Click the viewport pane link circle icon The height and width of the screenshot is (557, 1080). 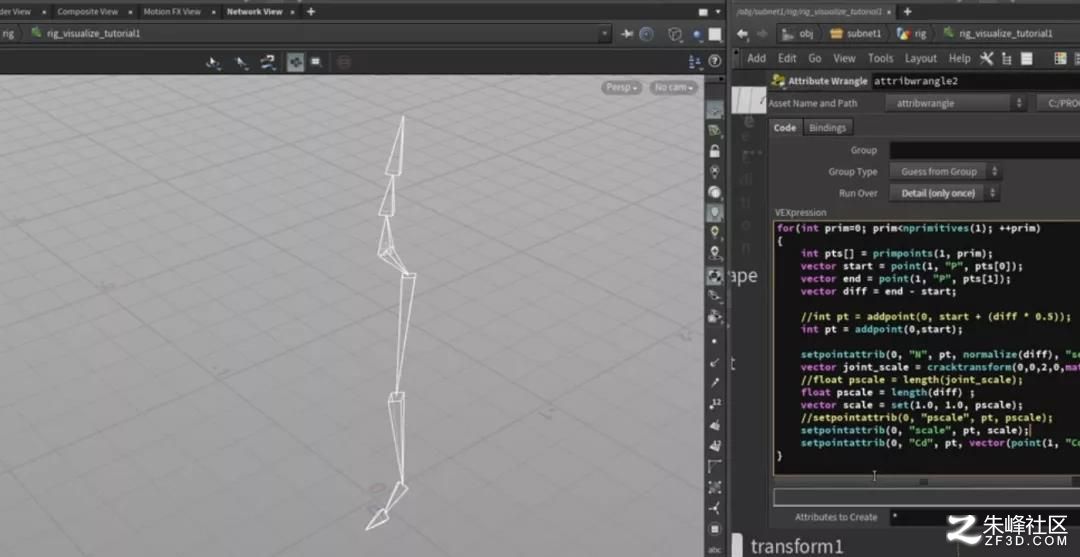[x=646, y=33]
